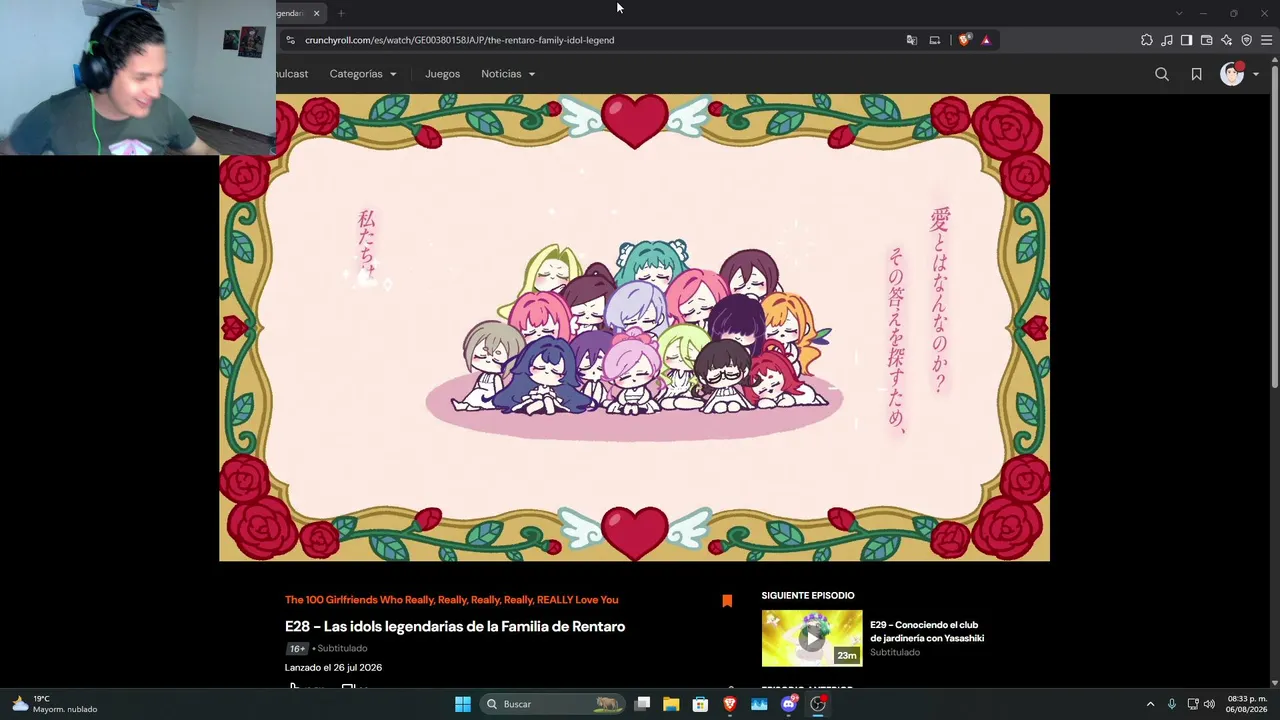Click the SIGUIENTE EPISODIO heading
This screenshot has width=1280, height=720.
click(808, 596)
